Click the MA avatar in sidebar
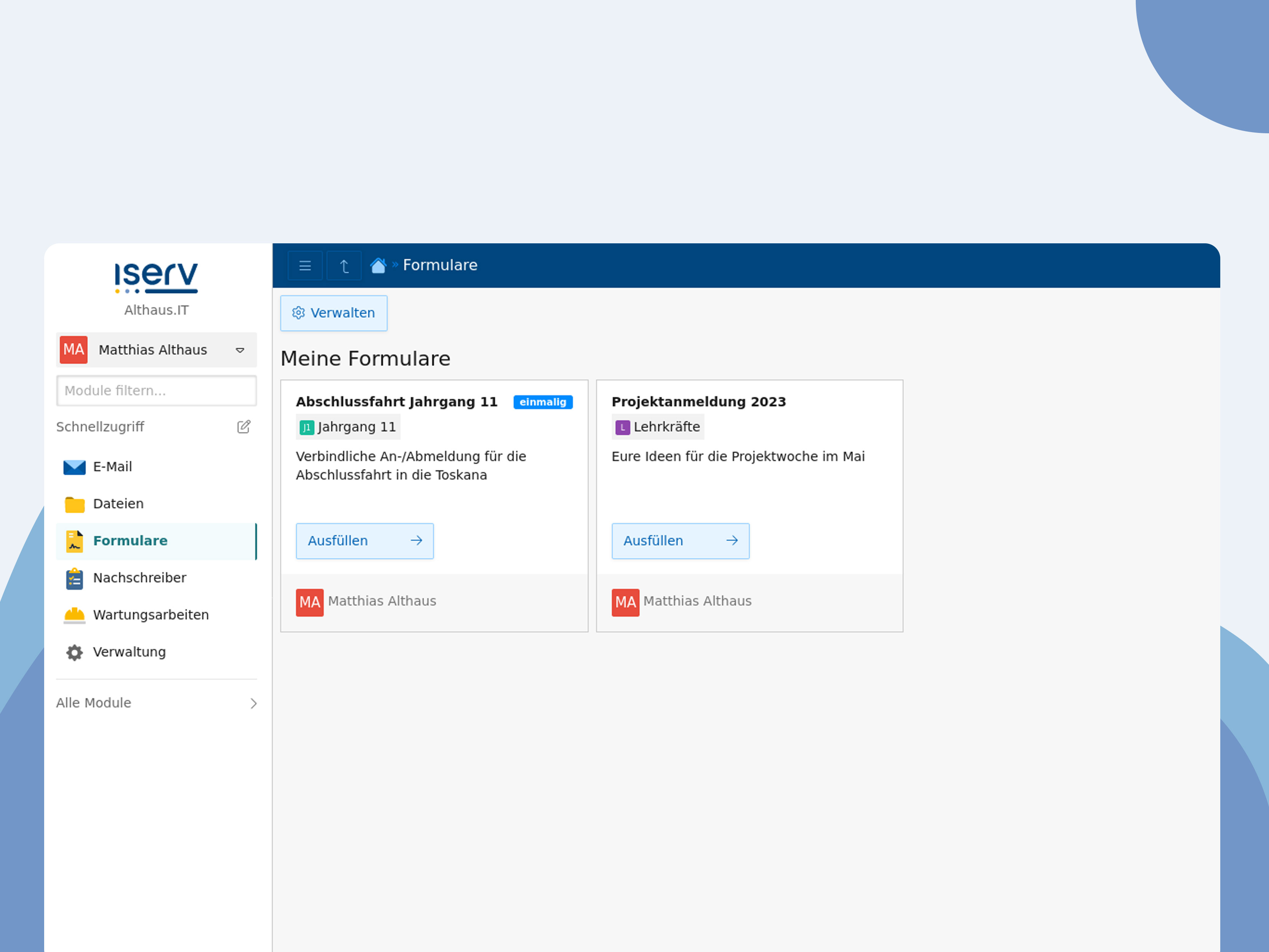 click(x=73, y=350)
